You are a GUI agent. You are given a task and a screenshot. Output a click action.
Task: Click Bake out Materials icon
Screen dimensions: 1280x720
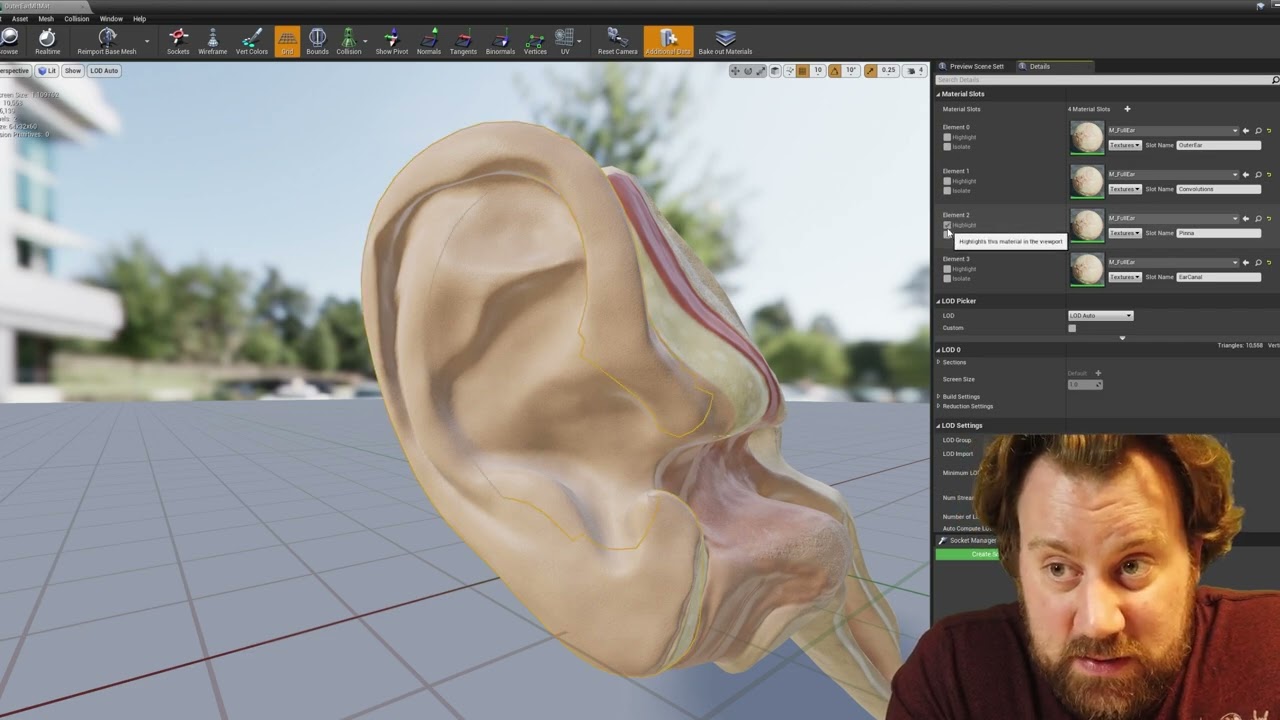click(725, 39)
